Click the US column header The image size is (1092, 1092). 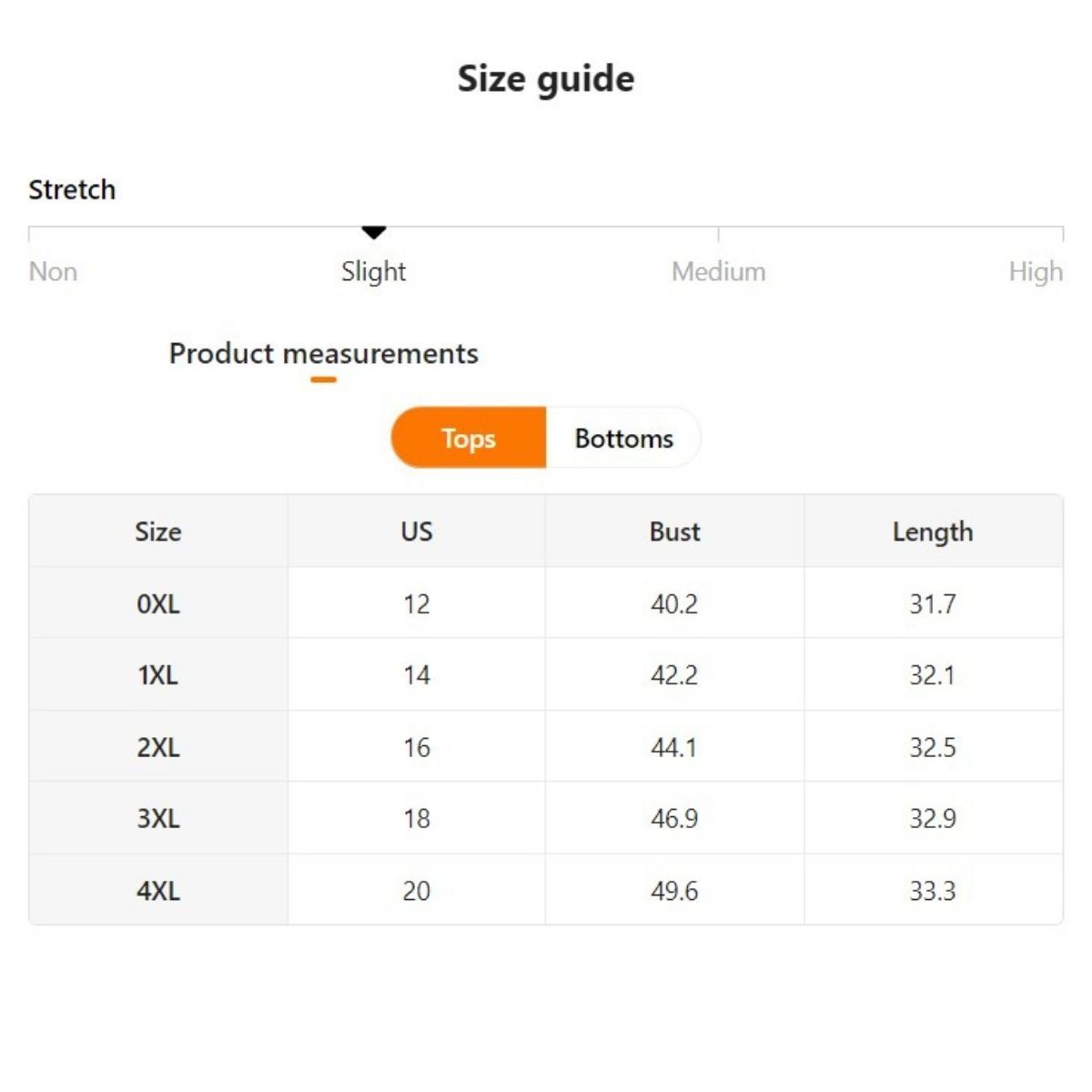(x=417, y=531)
